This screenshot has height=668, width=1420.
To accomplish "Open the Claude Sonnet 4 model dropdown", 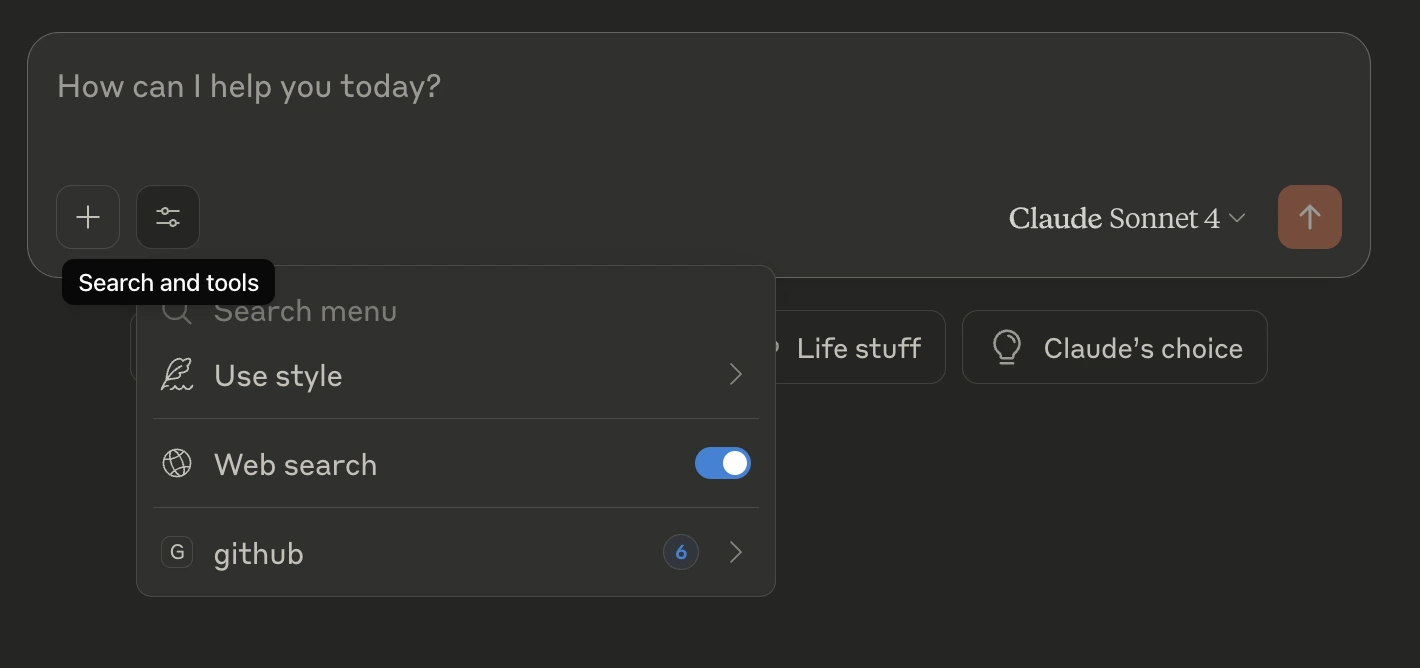I will click(1127, 218).
